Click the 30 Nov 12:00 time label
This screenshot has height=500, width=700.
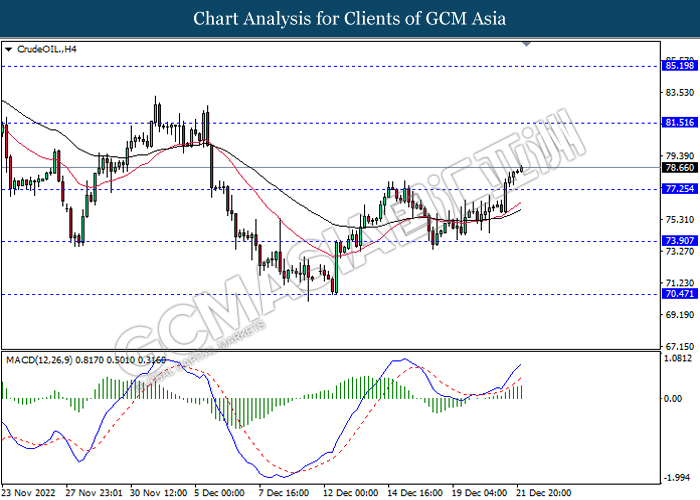pos(158,493)
